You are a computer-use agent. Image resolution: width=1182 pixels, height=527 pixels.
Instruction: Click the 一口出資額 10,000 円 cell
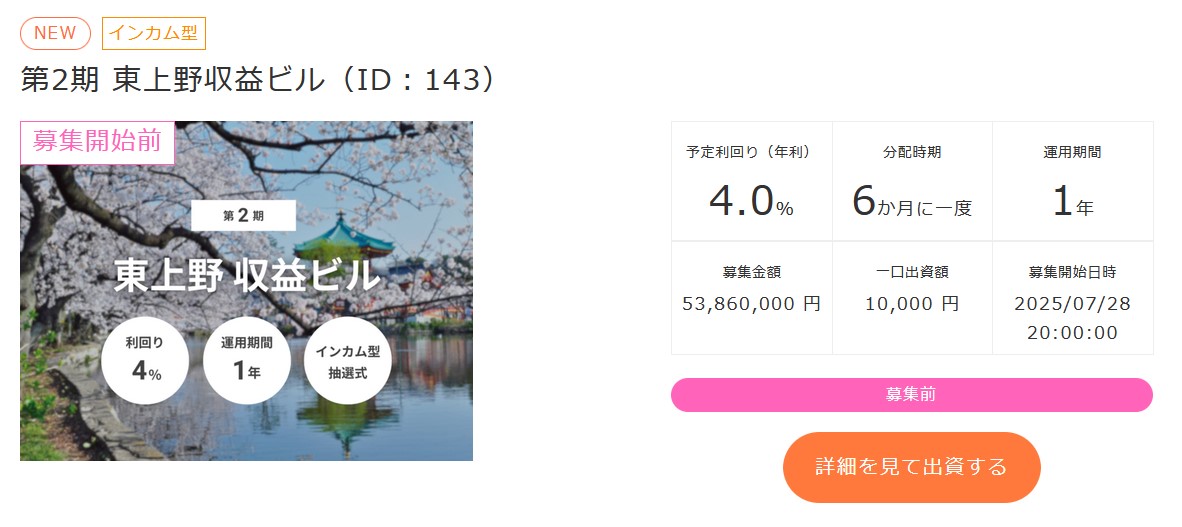coord(911,298)
